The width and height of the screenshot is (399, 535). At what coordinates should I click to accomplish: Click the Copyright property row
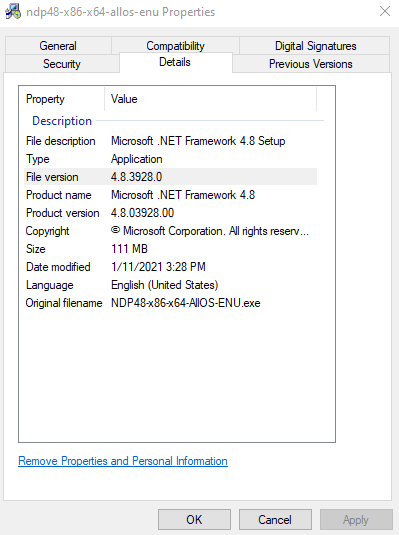tap(170, 231)
